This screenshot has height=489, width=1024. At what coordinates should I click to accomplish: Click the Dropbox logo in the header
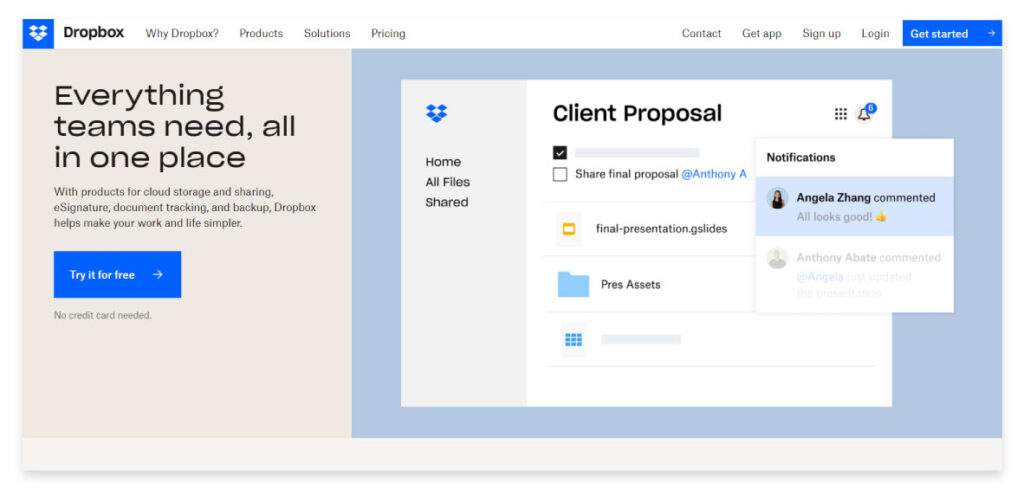pyautogui.click(x=39, y=33)
